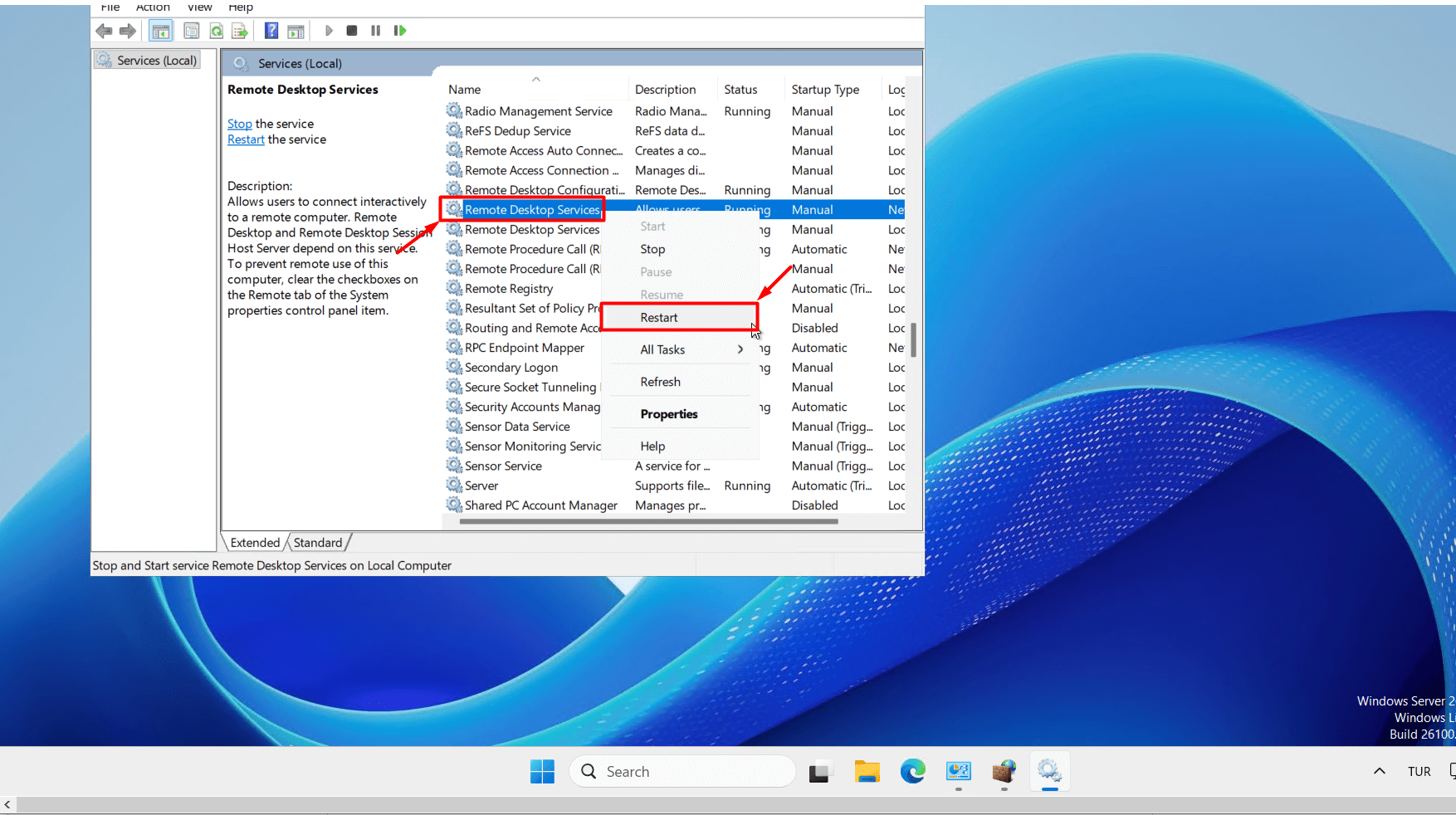This screenshot has height=815, width=1456.
Task: Click the Export List toolbar icon
Action: 240,32
